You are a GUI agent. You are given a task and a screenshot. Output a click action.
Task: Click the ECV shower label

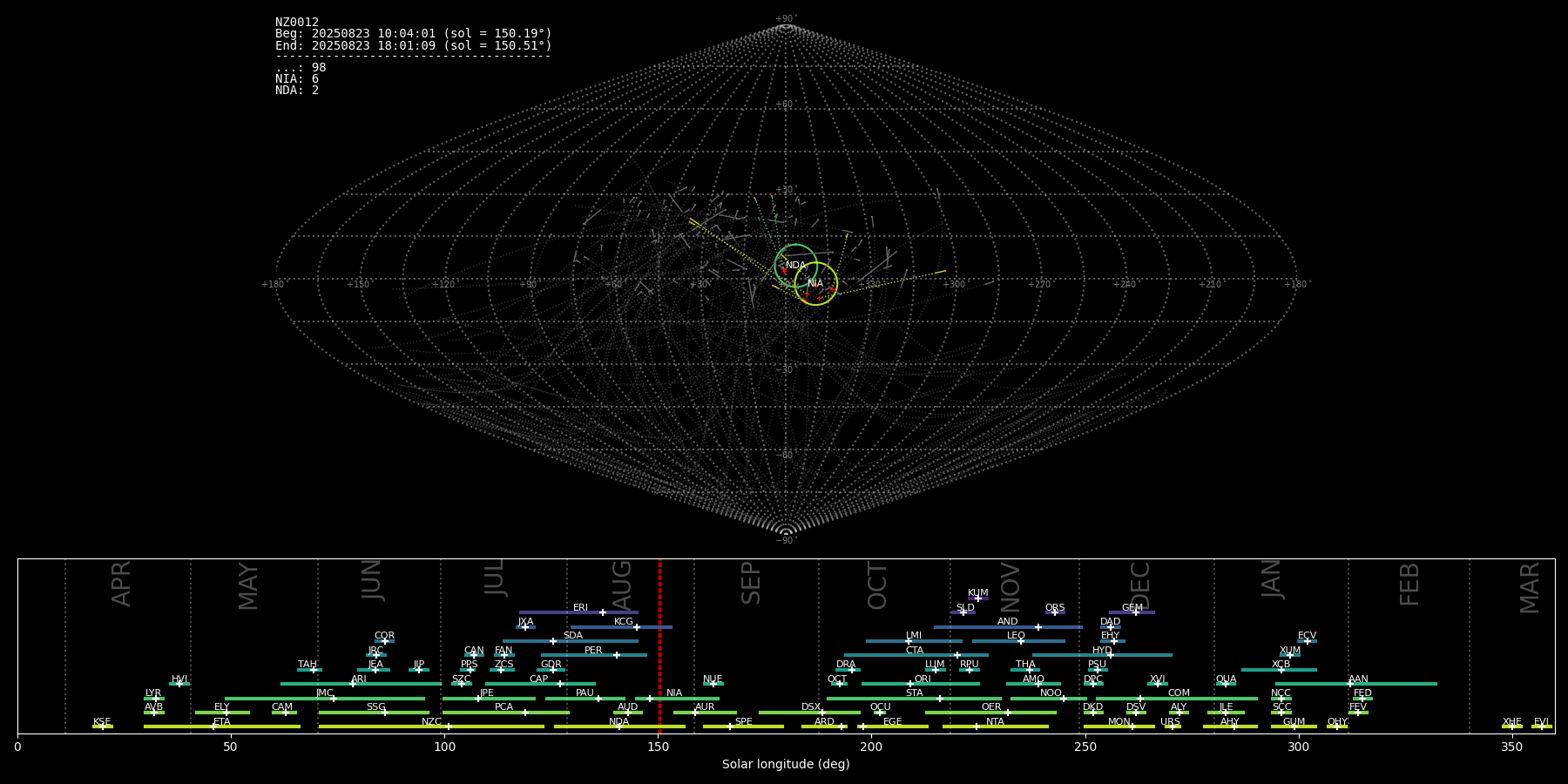click(1307, 636)
